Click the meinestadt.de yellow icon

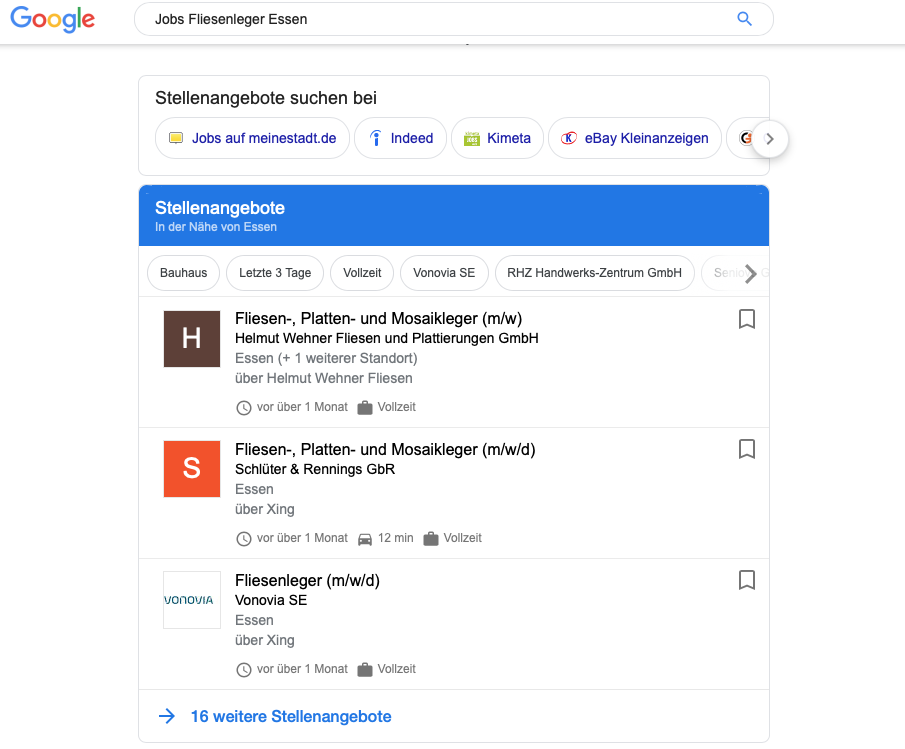pyautogui.click(x=175, y=138)
